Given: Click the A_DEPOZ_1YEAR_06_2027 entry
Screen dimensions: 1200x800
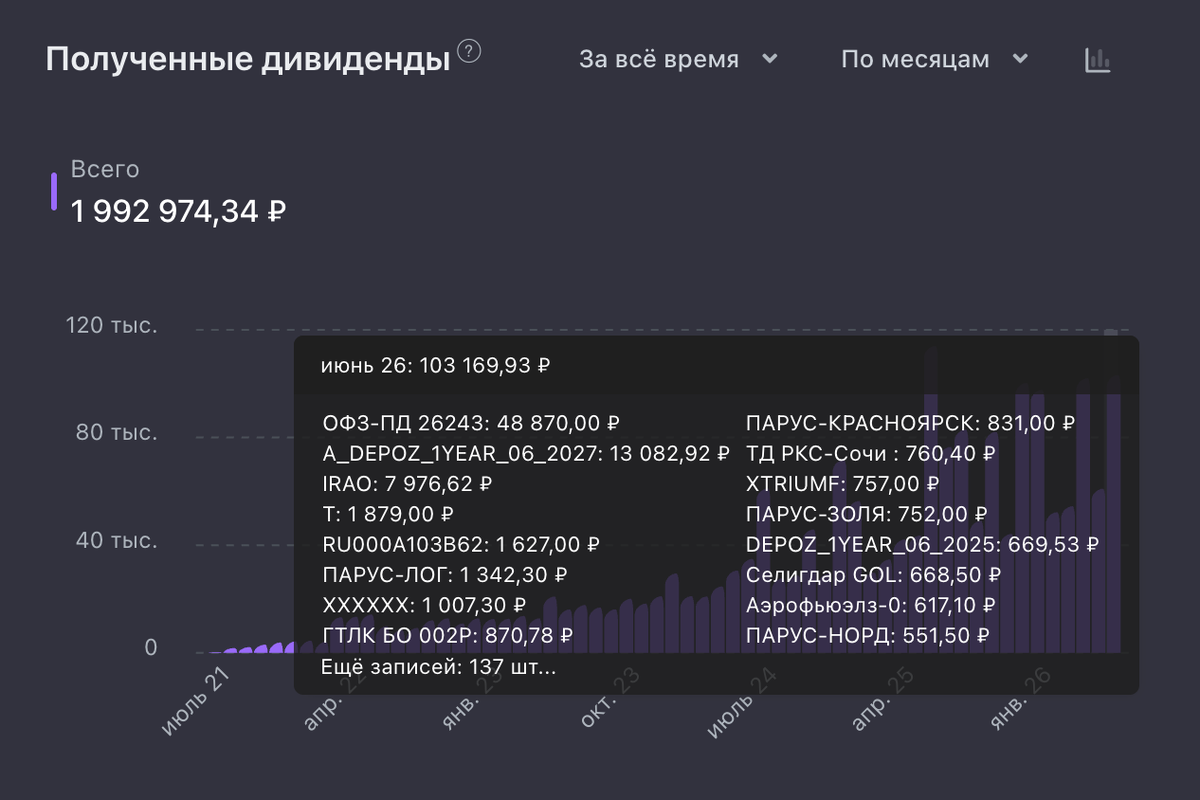Looking at the screenshot, I should 526,454.
